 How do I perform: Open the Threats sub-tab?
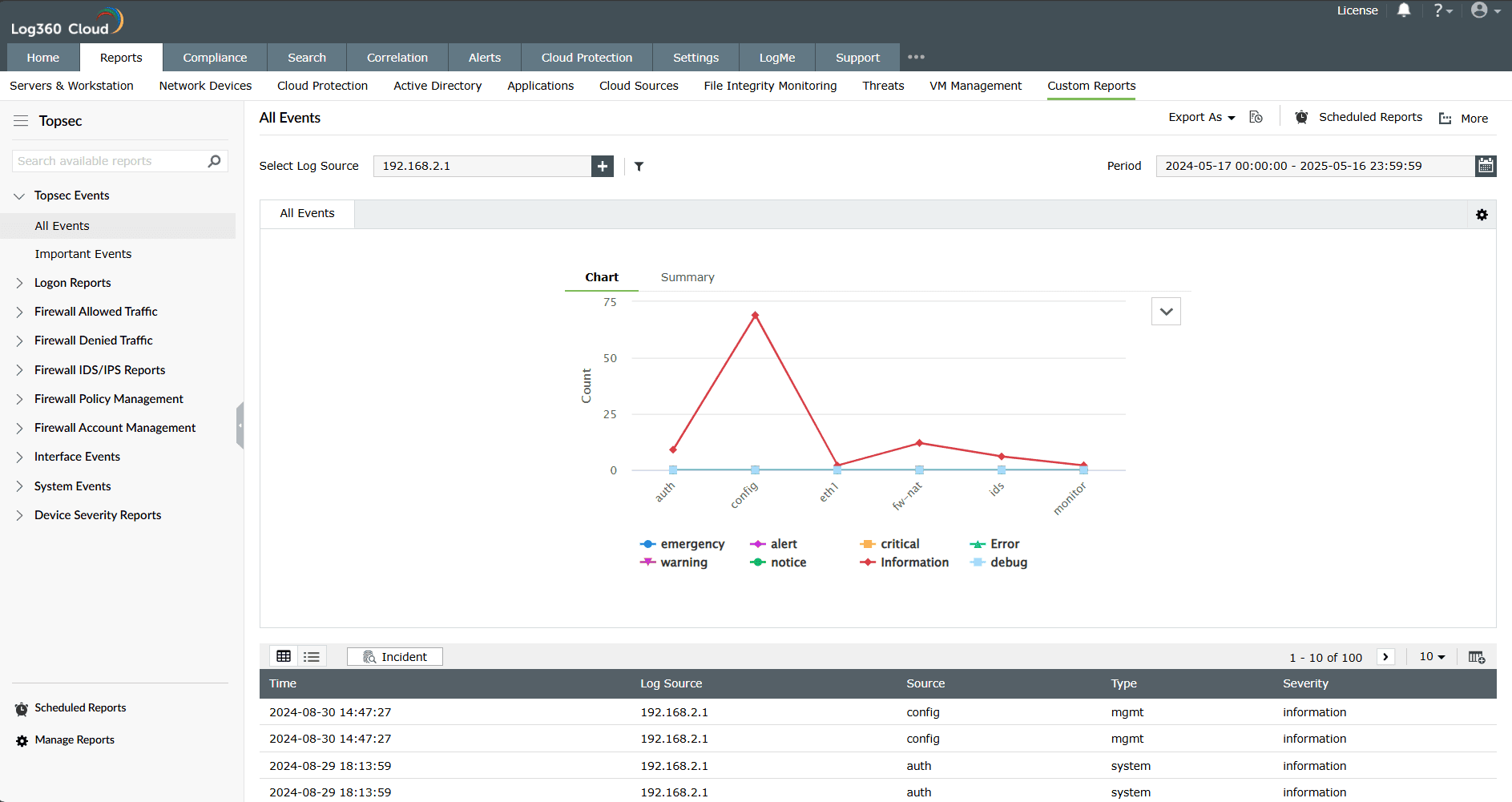[883, 86]
